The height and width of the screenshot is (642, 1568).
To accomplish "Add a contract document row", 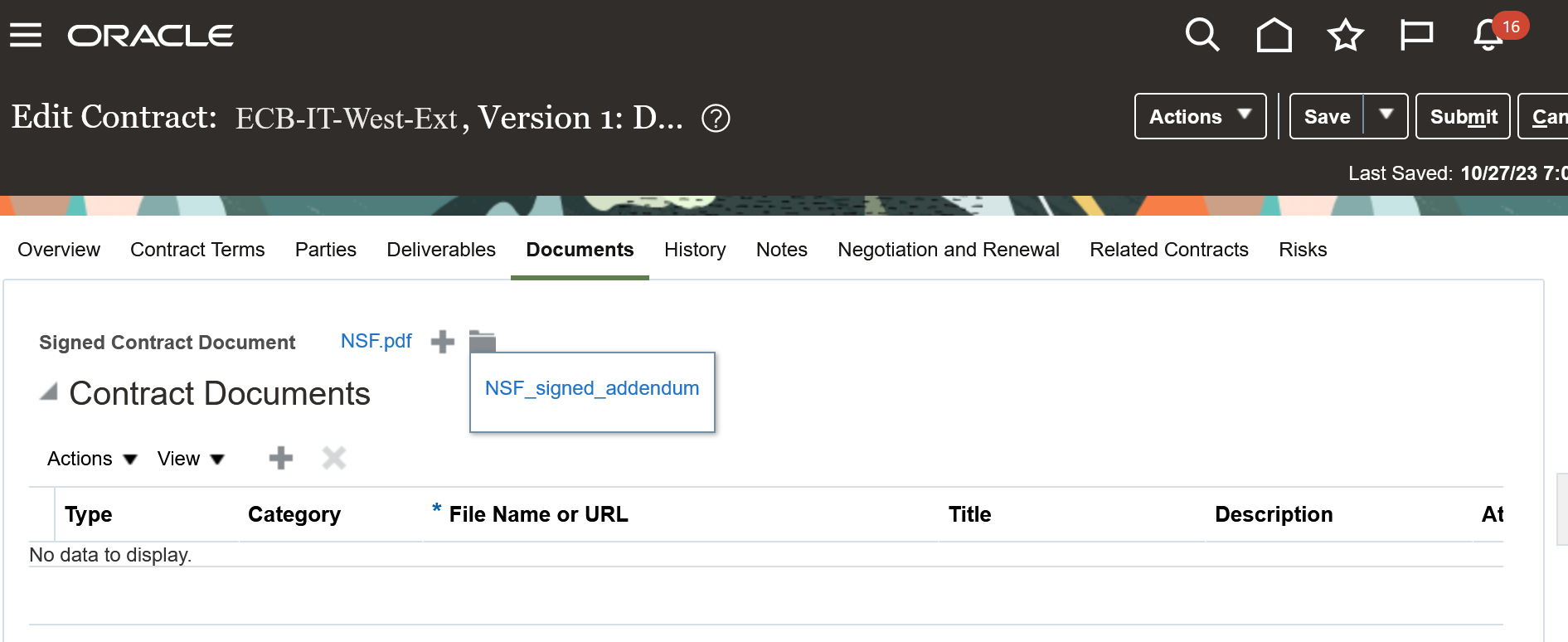I will click(281, 458).
